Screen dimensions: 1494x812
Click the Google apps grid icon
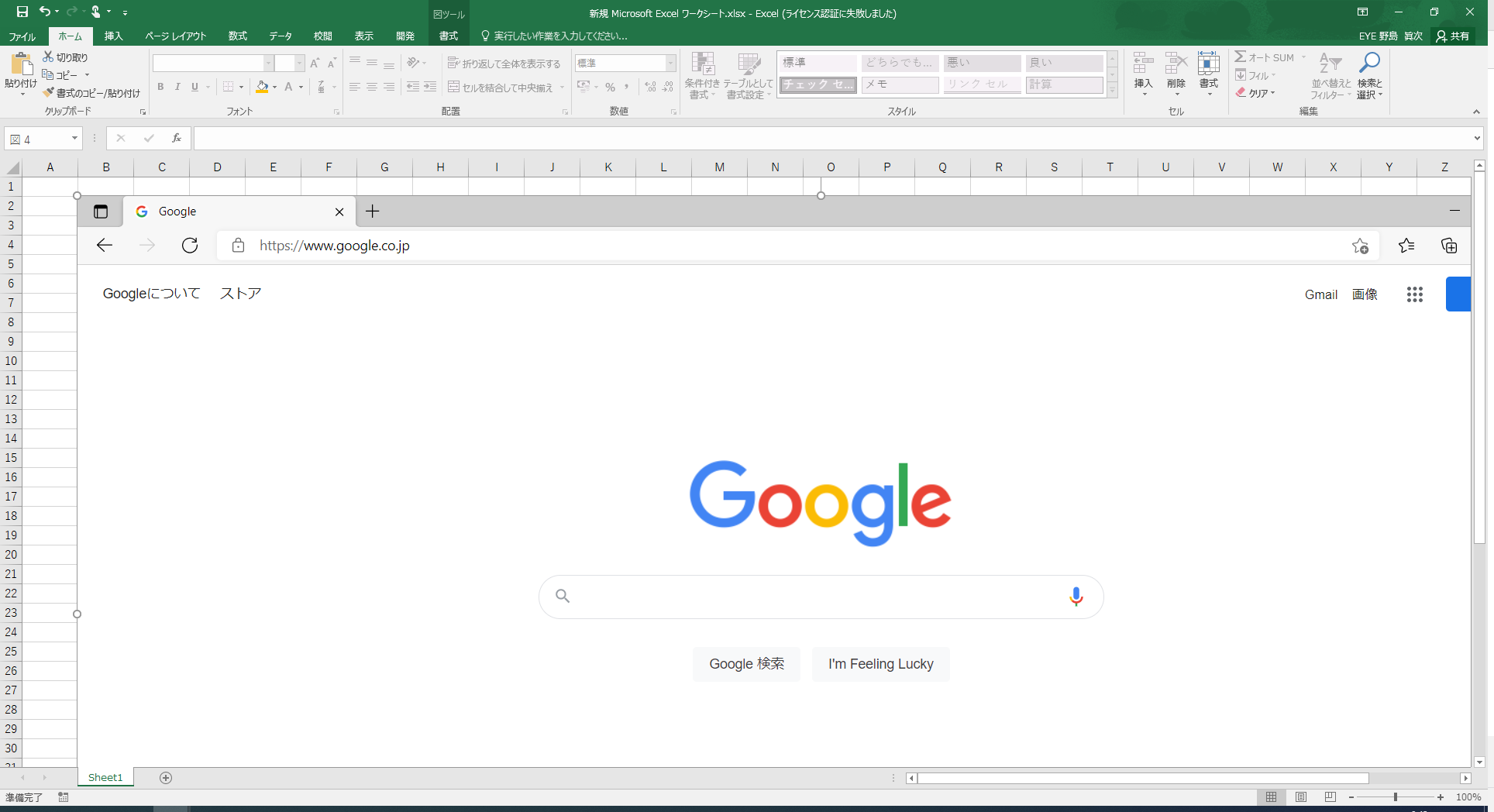pos(1415,294)
